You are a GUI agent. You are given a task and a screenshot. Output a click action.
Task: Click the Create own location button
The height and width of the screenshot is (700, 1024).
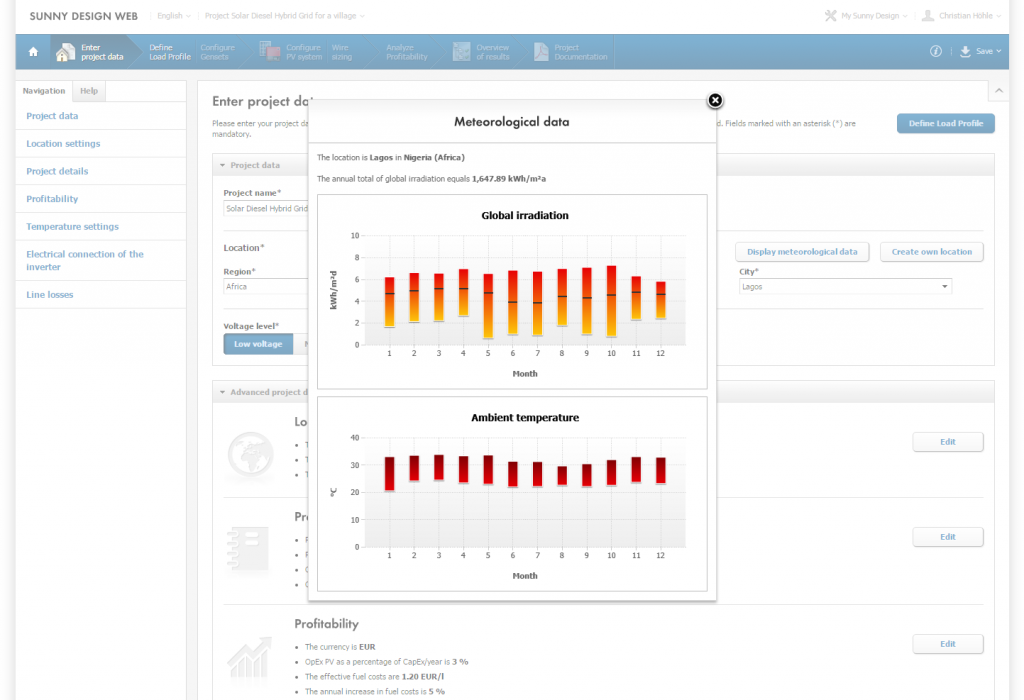931,252
